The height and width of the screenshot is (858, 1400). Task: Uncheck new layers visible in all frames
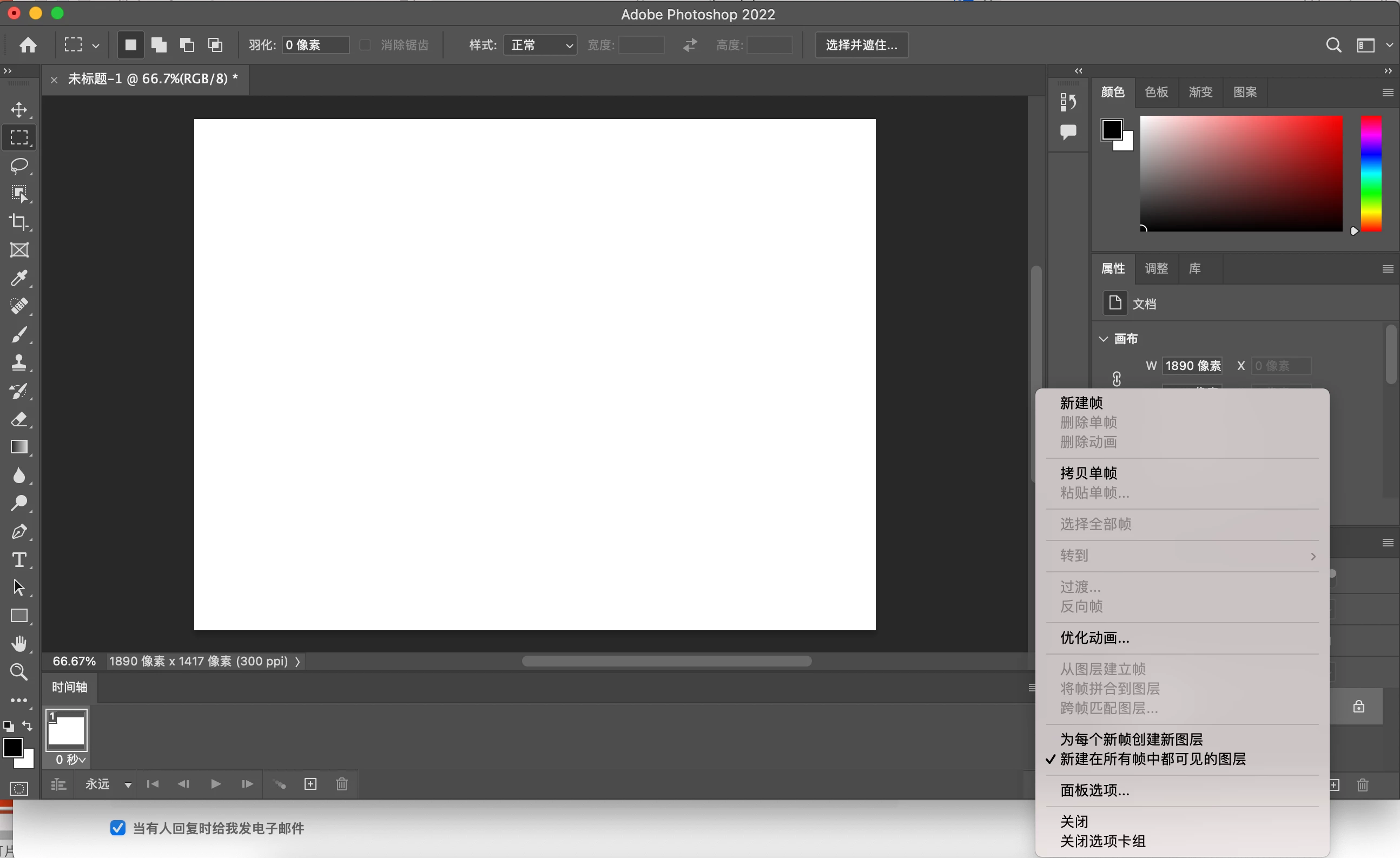point(1152,759)
